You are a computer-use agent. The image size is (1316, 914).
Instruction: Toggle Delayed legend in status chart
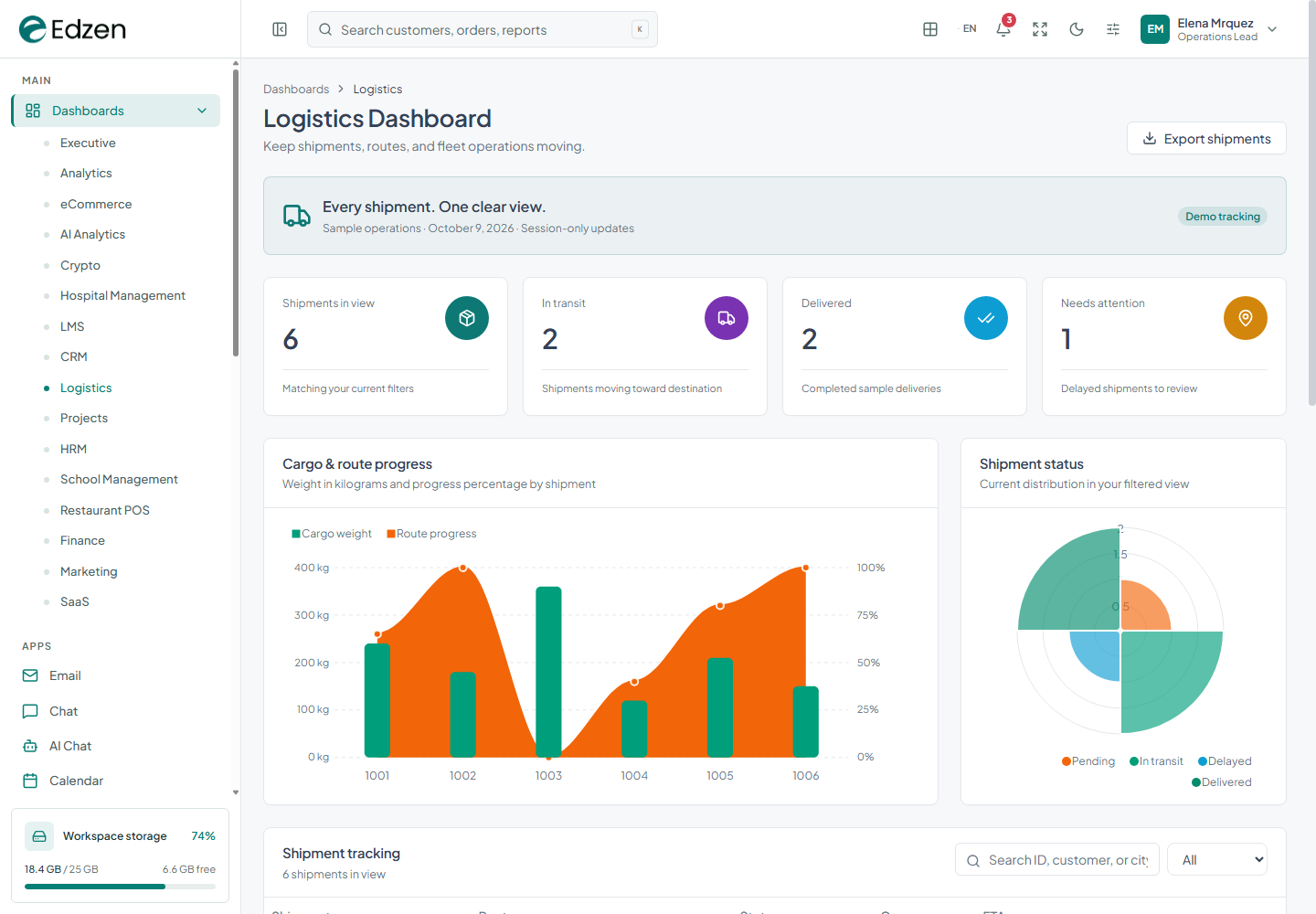[x=1225, y=761]
